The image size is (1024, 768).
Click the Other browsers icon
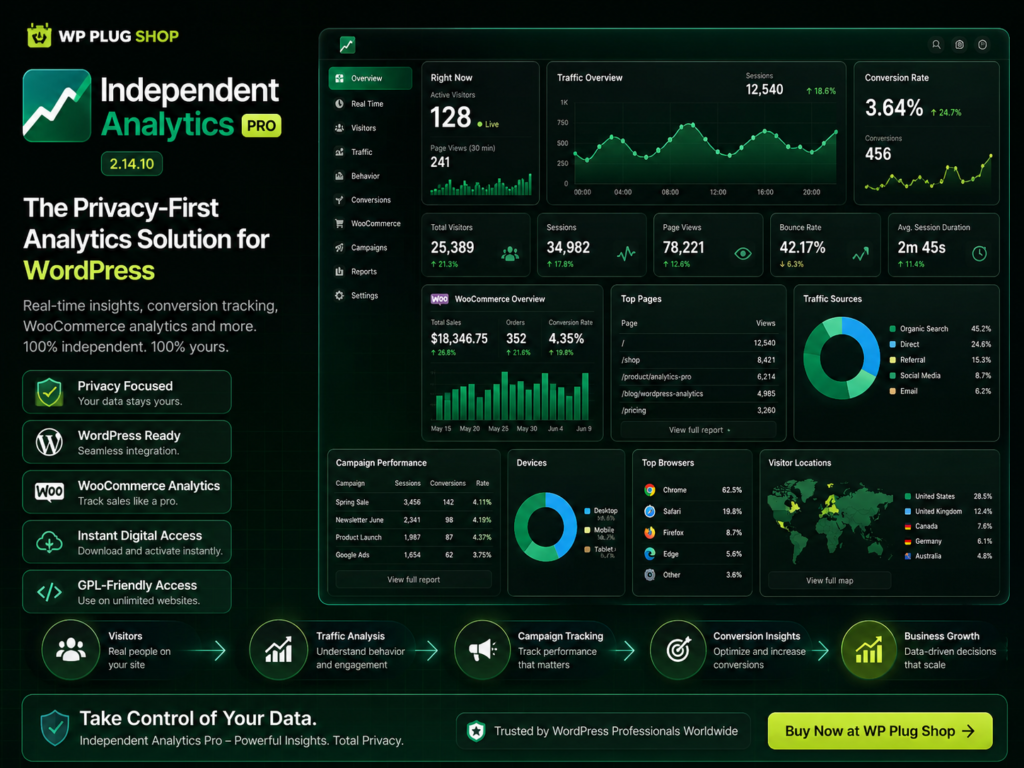tap(650, 575)
